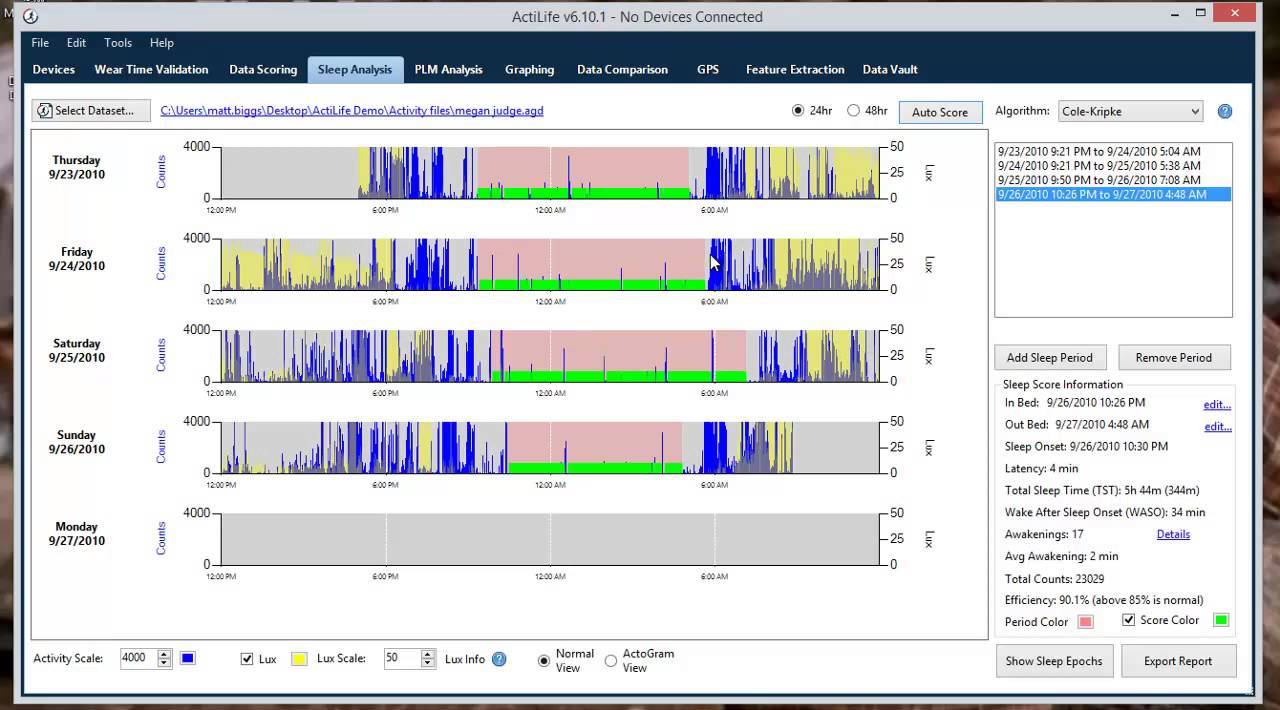Switch to the PLM Analysis tab
Screen dimensions: 1280x710
pyautogui.click(x=449, y=69)
